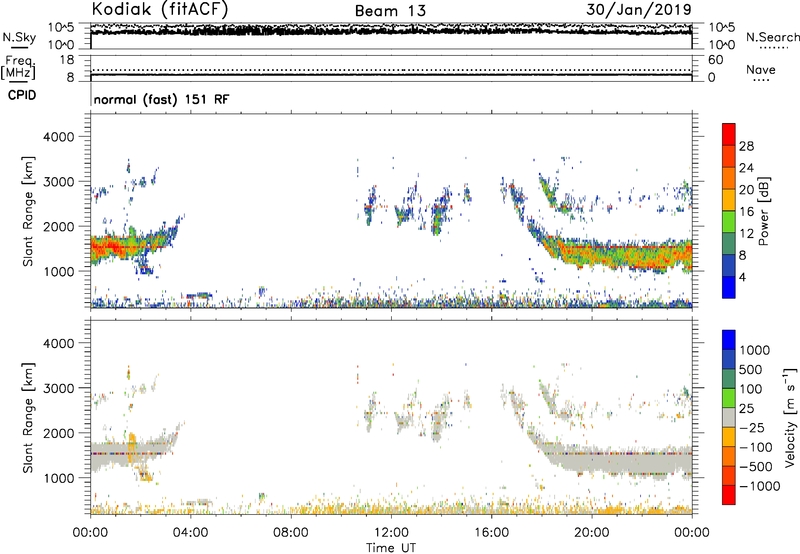The image size is (800, 554).
Task: Click the 18 tick on frequency axis
Action: pos(67,60)
